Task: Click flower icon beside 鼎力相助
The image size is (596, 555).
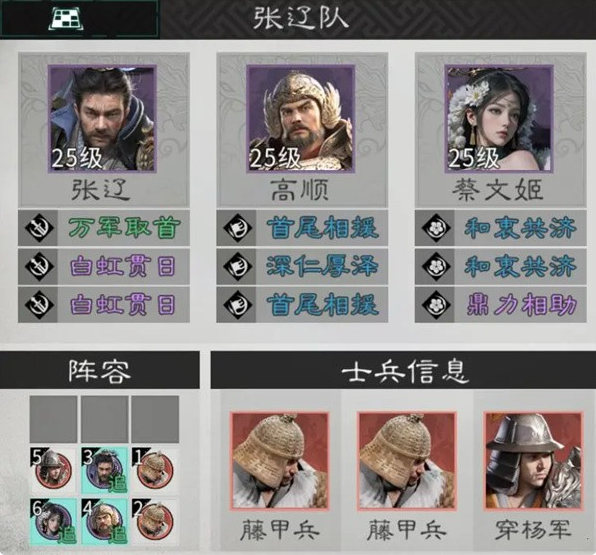Action: pyautogui.click(x=436, y=305)
